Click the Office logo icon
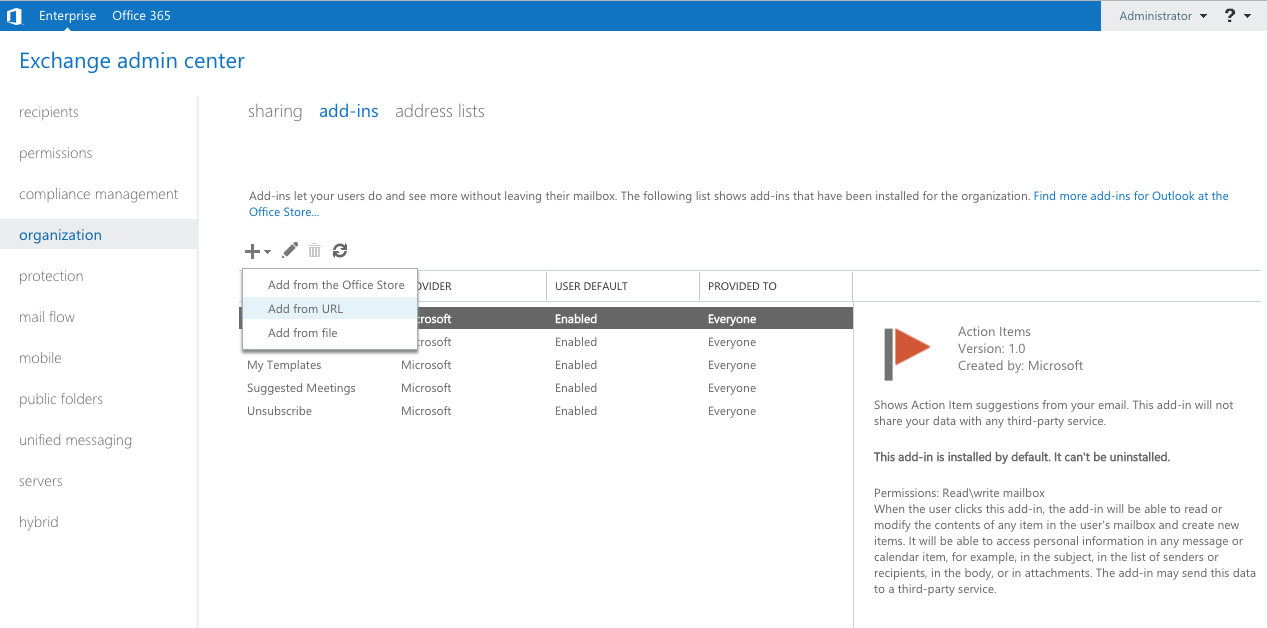This screenshot has height=628, width=1267. [14, 16]
